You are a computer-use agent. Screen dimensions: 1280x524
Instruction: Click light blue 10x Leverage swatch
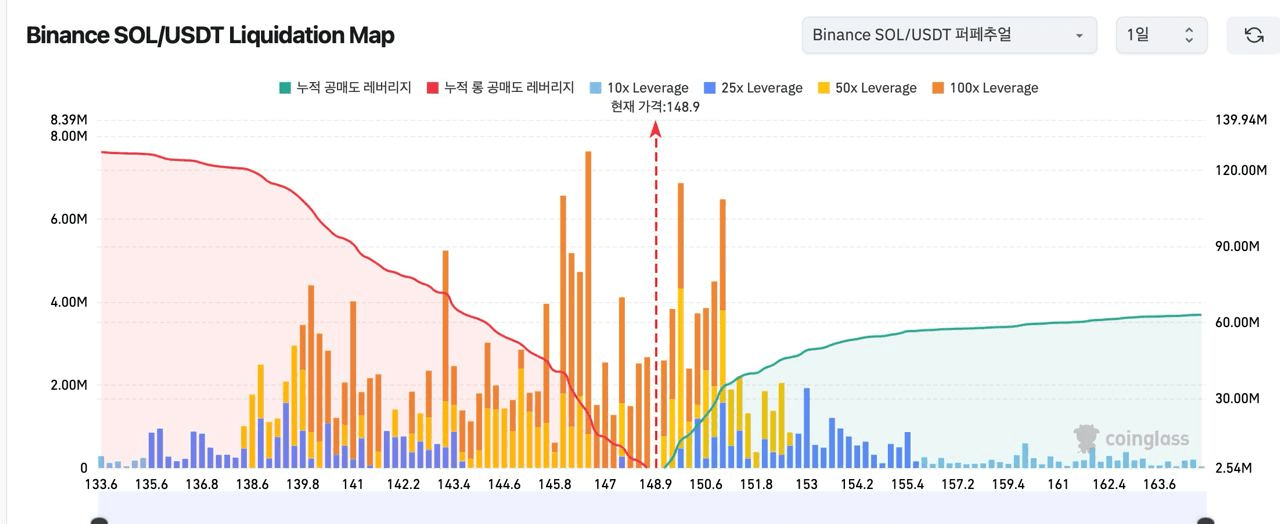(595, 88)
